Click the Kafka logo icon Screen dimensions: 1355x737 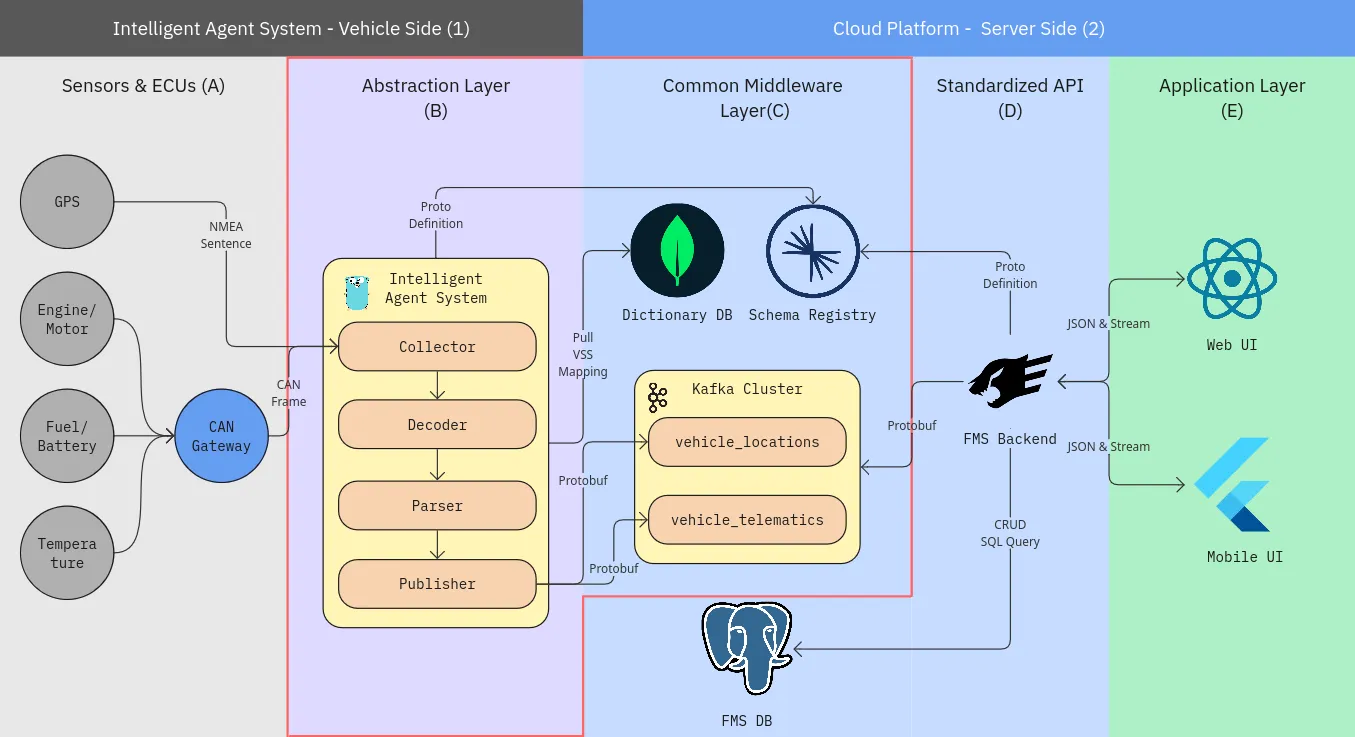click(657, 397)
